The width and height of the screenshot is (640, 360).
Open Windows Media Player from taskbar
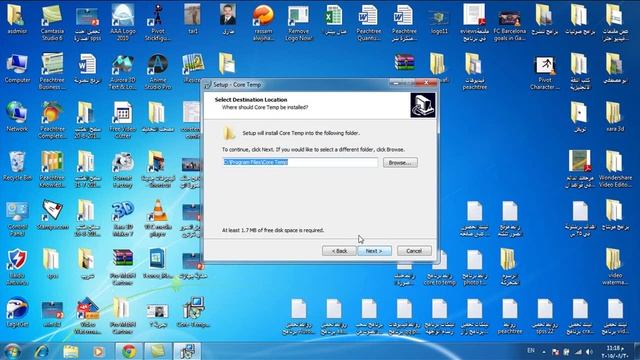[x=98, y=351]
